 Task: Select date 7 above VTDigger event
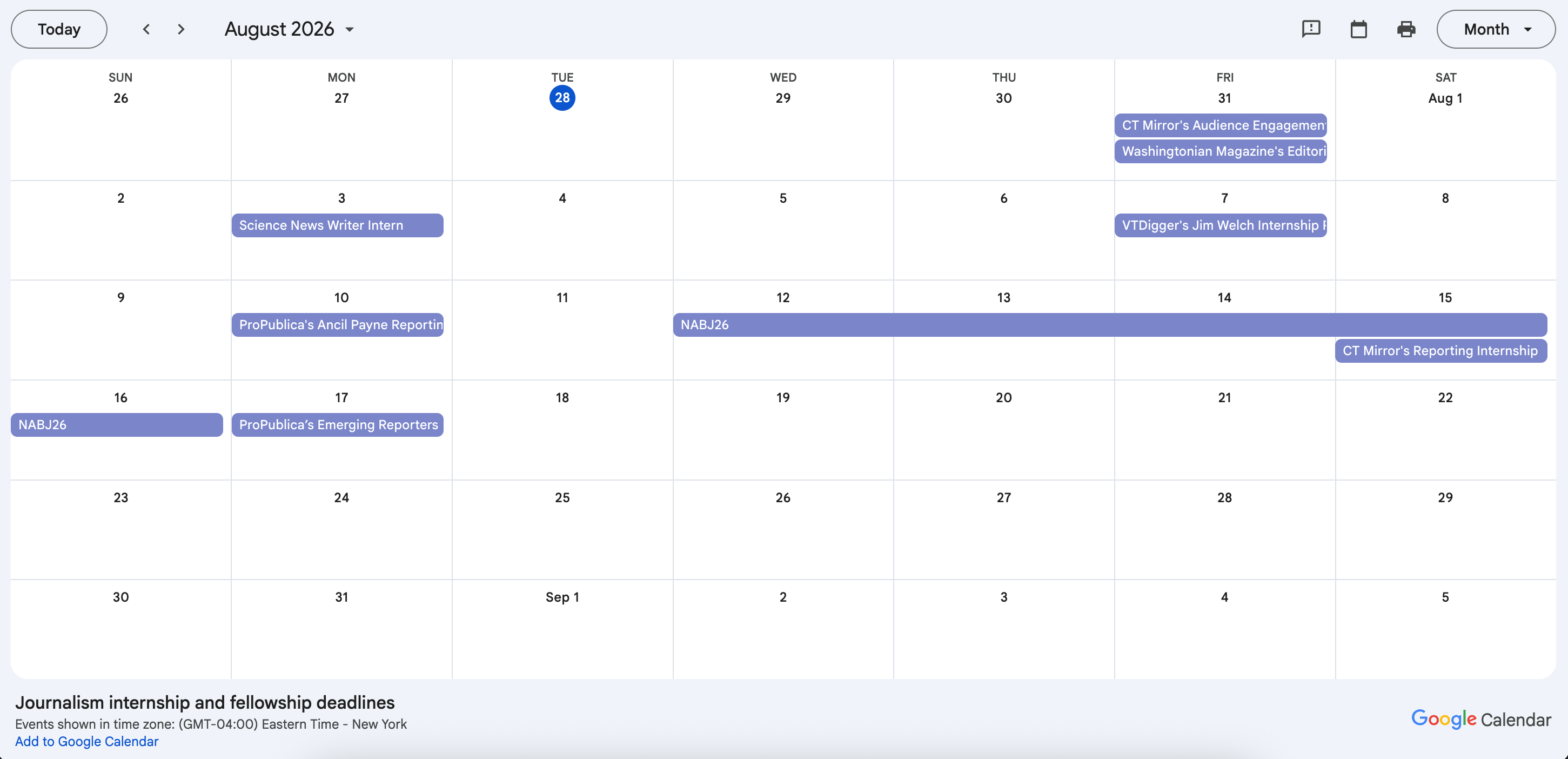coord(1225,198)
